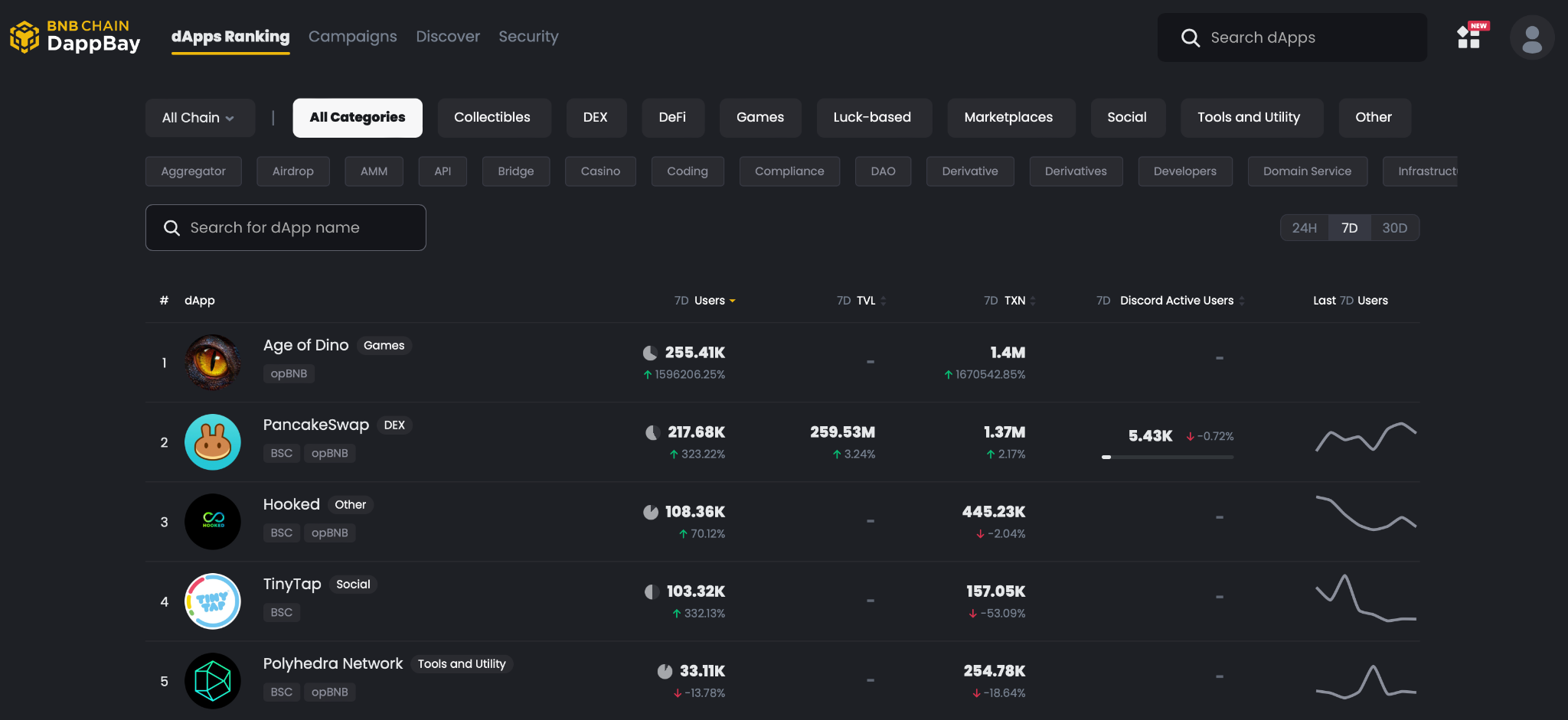Viewport: 1568px width, 720px height.
Task: Switch time range to 30D
Action: tap(1394, 228)
